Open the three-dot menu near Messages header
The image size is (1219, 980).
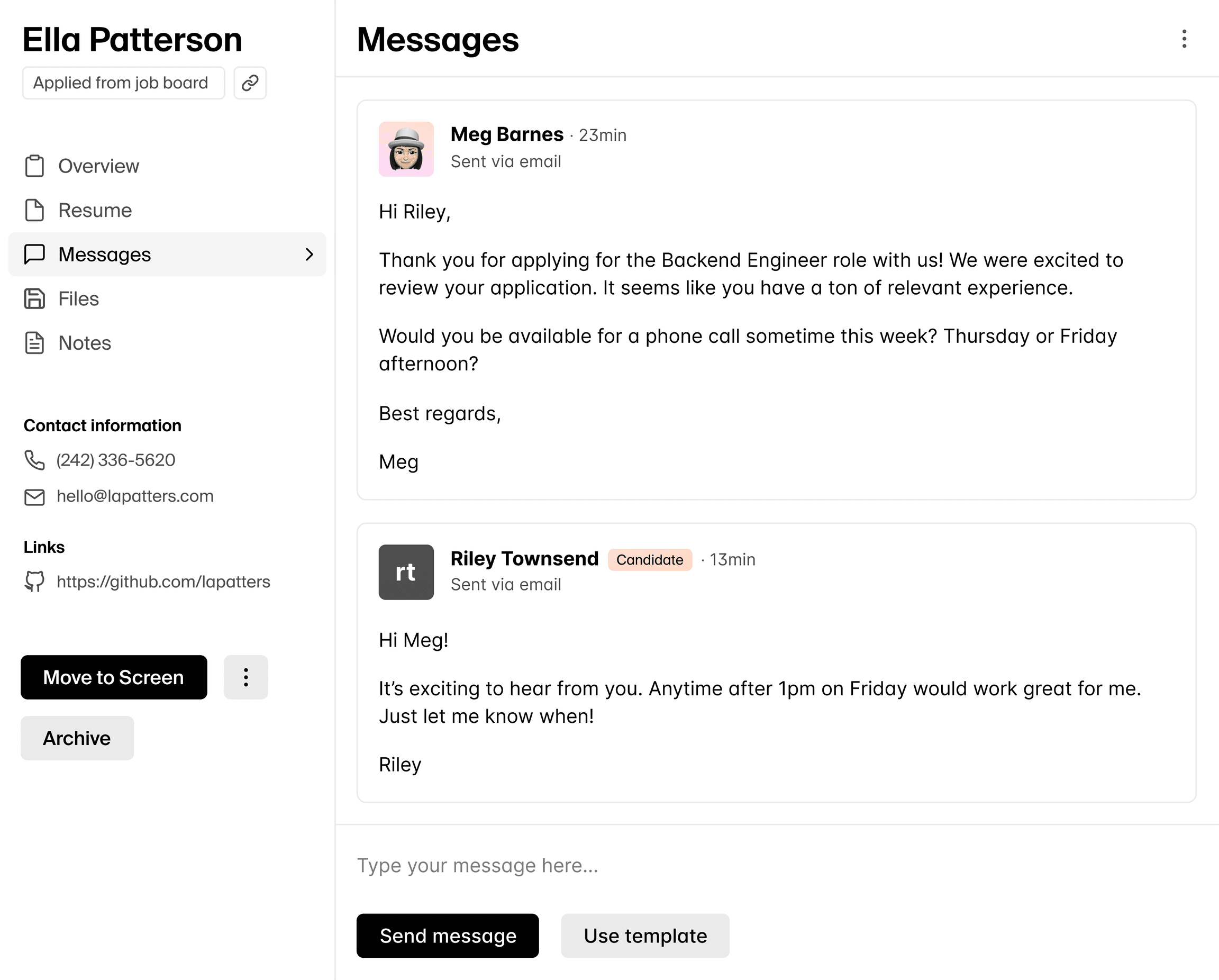(1184, 40)
